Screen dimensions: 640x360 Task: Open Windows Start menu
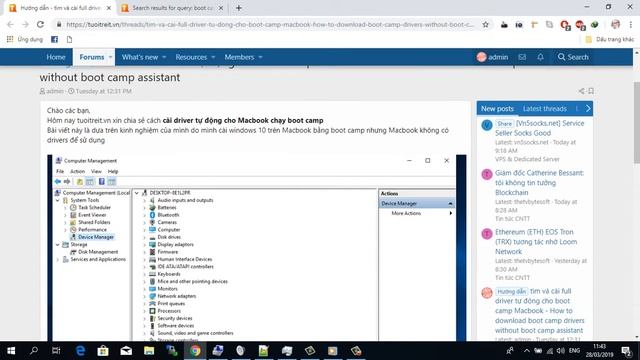click(11, 351)
